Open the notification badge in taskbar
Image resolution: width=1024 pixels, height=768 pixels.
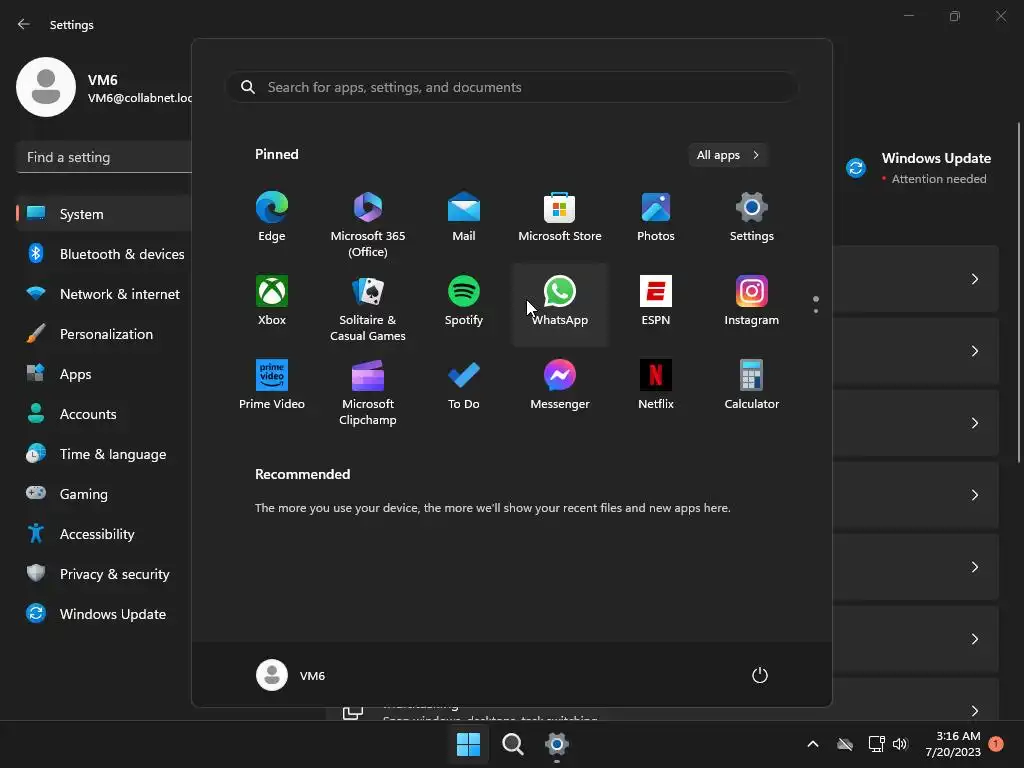[996, 744]
